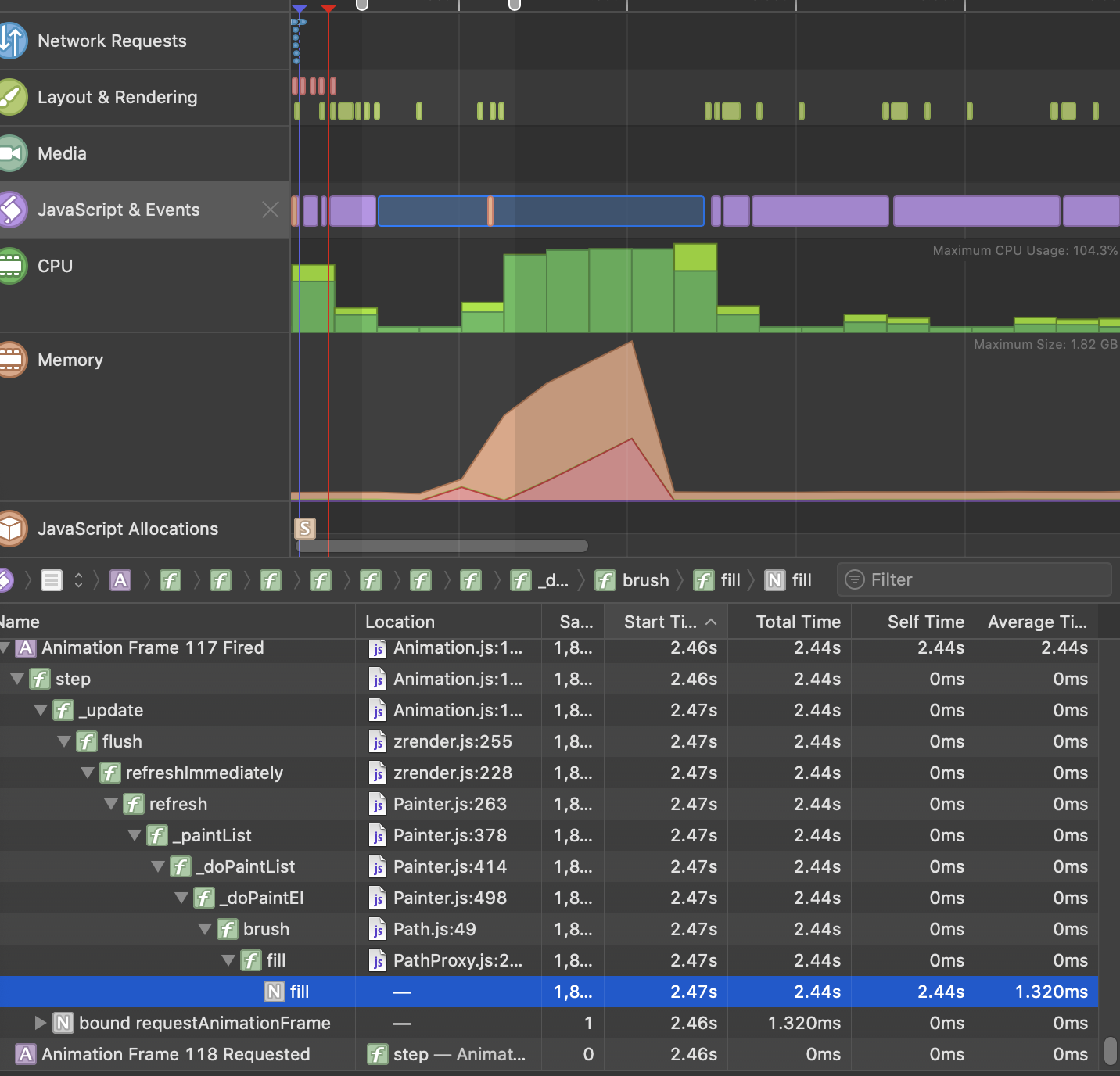Select Animation Frame 117 Fired row
The width and height of the screenshot is (1120, 1076).
549,647
